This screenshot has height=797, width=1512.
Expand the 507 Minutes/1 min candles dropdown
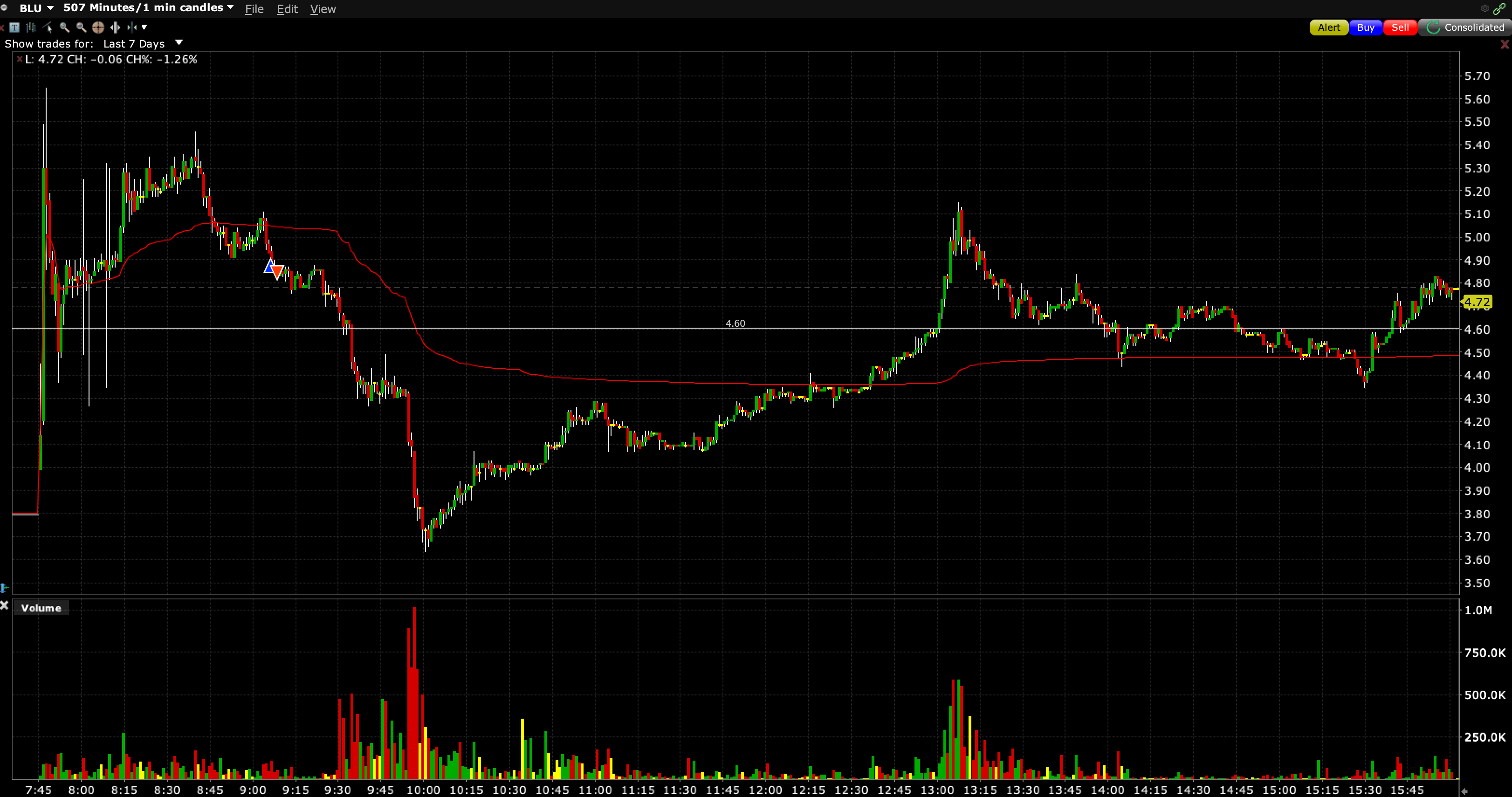pyautogui.click(x=230, y=7)
